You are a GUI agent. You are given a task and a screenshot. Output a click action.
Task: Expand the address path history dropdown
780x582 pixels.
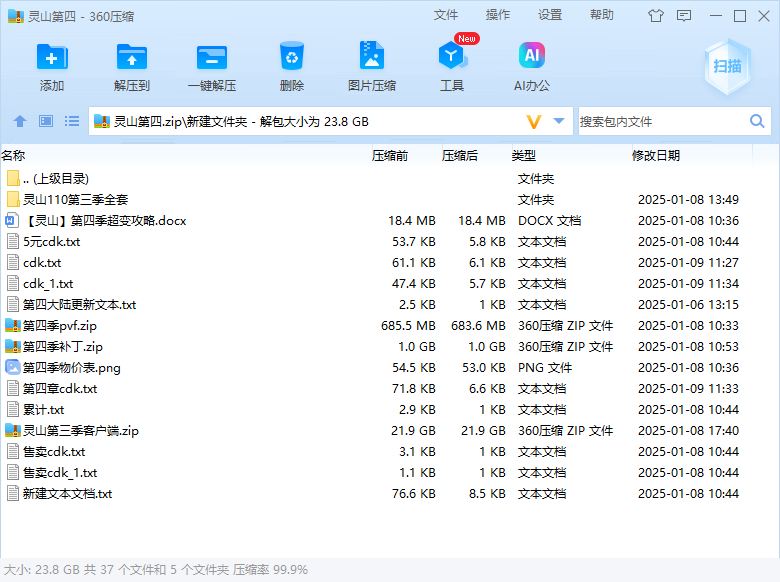coord(559,121)
